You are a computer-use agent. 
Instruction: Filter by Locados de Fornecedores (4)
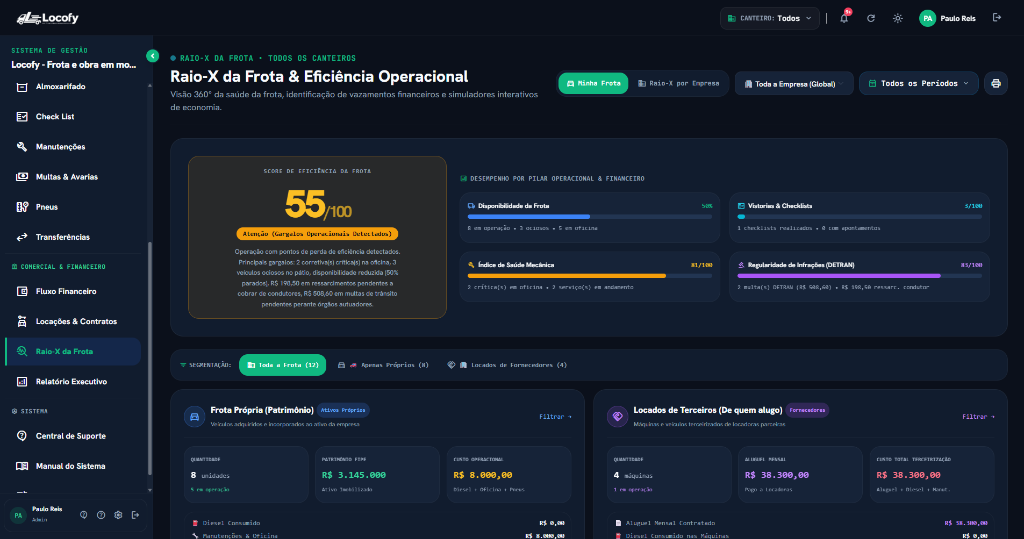(x=507, y=365)
